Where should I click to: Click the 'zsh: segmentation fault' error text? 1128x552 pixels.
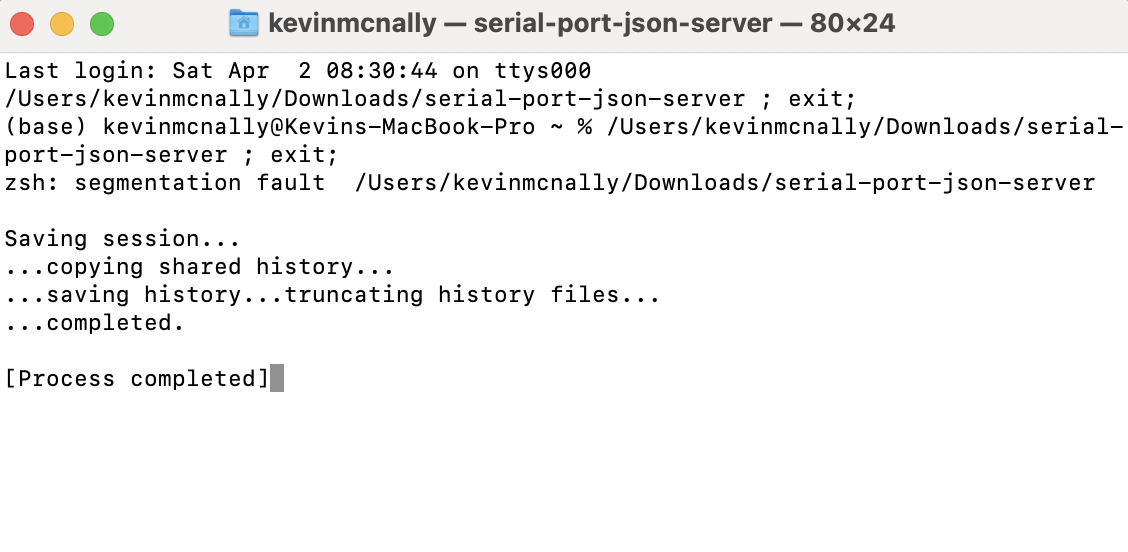pyautogui.click(x=165, y=184)
